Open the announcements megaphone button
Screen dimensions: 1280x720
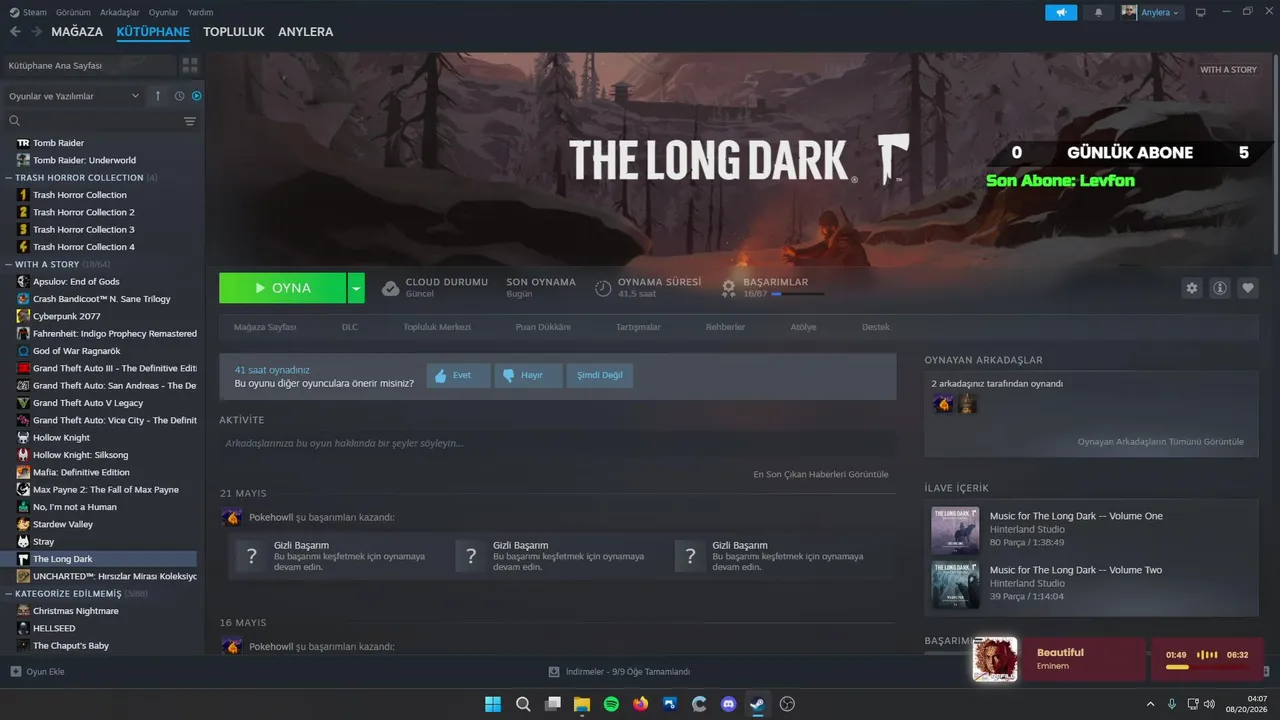[1061, 13]
